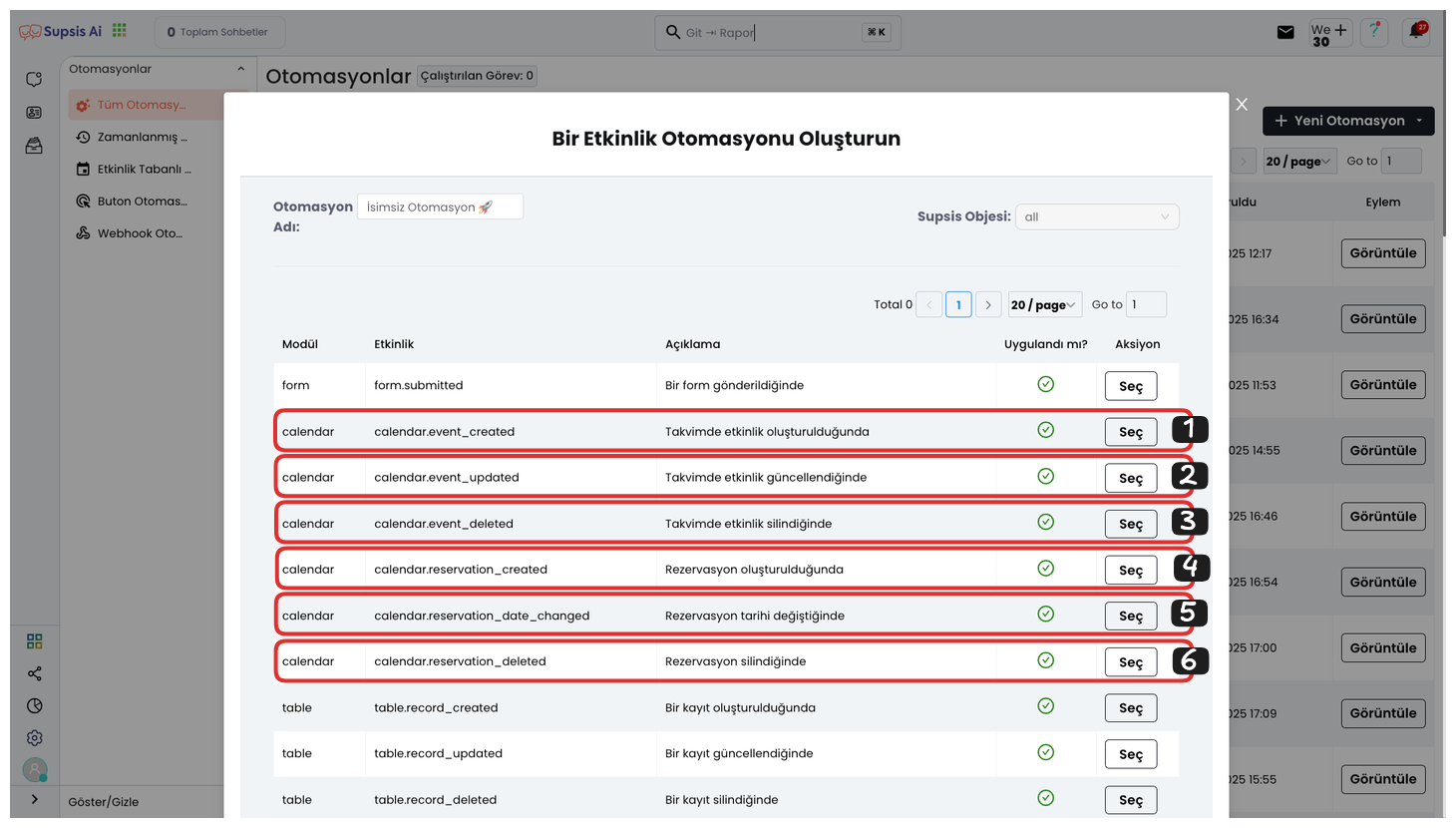Viewport: 1456px width, 828px height.
Task: Select the calendar.reservation_created event
Action: pos(1131,570)
